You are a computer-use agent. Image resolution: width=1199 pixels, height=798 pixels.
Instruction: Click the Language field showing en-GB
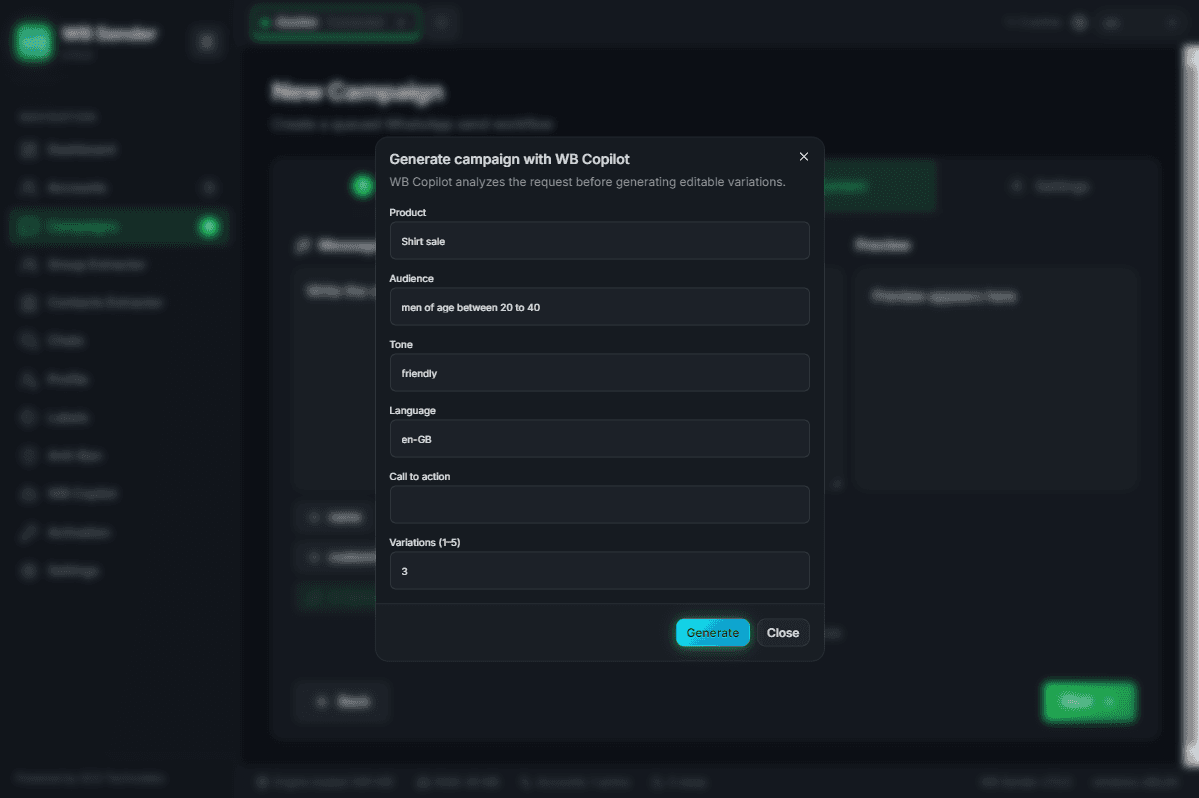pyautogui.click(x=600, y=439)
